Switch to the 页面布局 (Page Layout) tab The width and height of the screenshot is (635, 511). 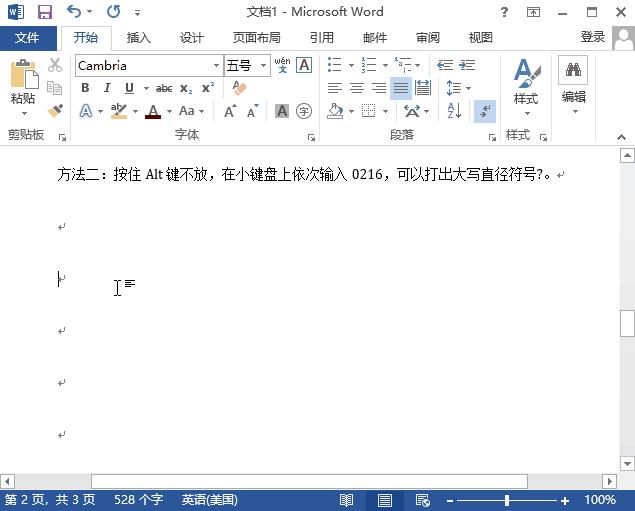[256, 38]
